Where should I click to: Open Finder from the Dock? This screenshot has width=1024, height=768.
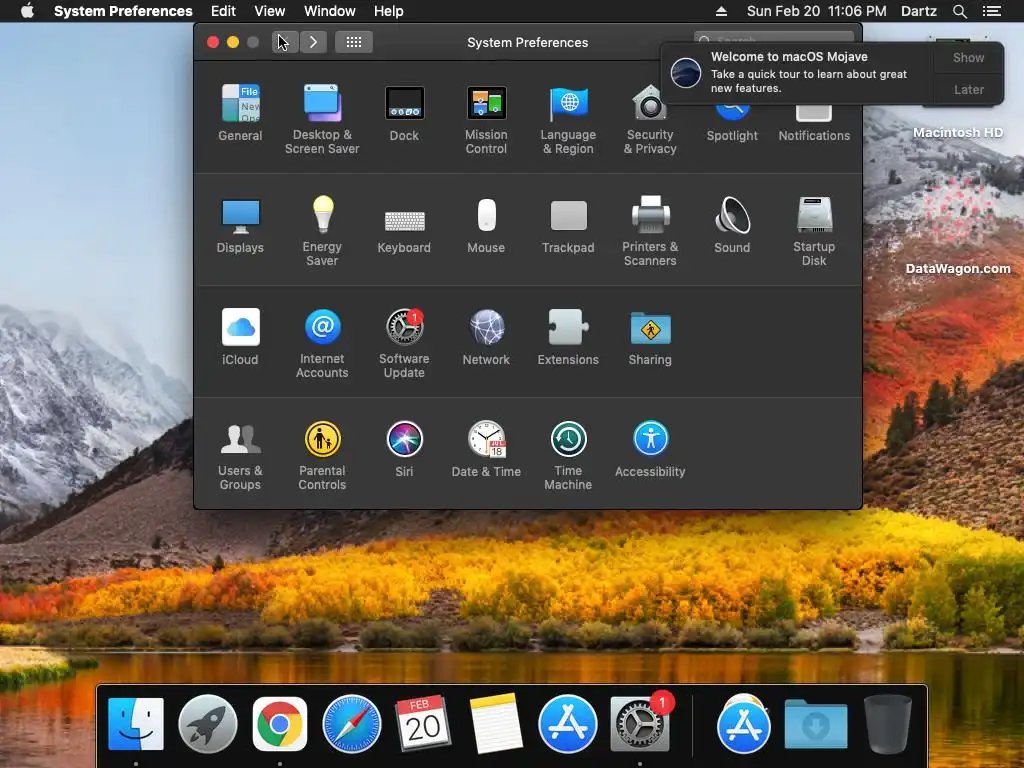(x=136, y=724)
